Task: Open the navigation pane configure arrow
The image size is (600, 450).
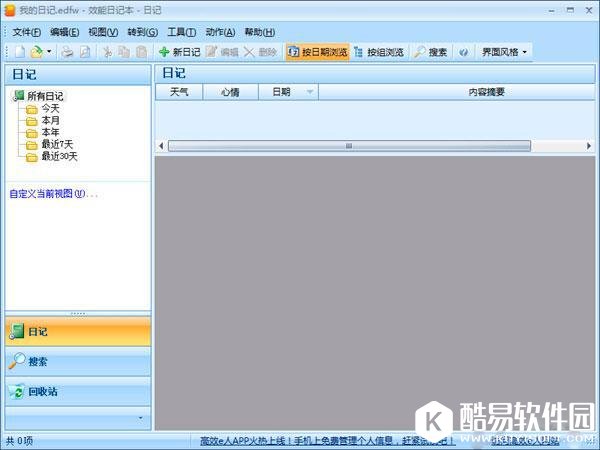Action: tap(140, 418)
